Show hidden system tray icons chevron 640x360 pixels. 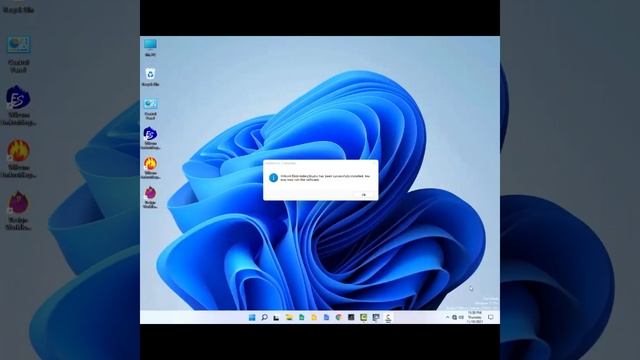[x=447, y=317]
